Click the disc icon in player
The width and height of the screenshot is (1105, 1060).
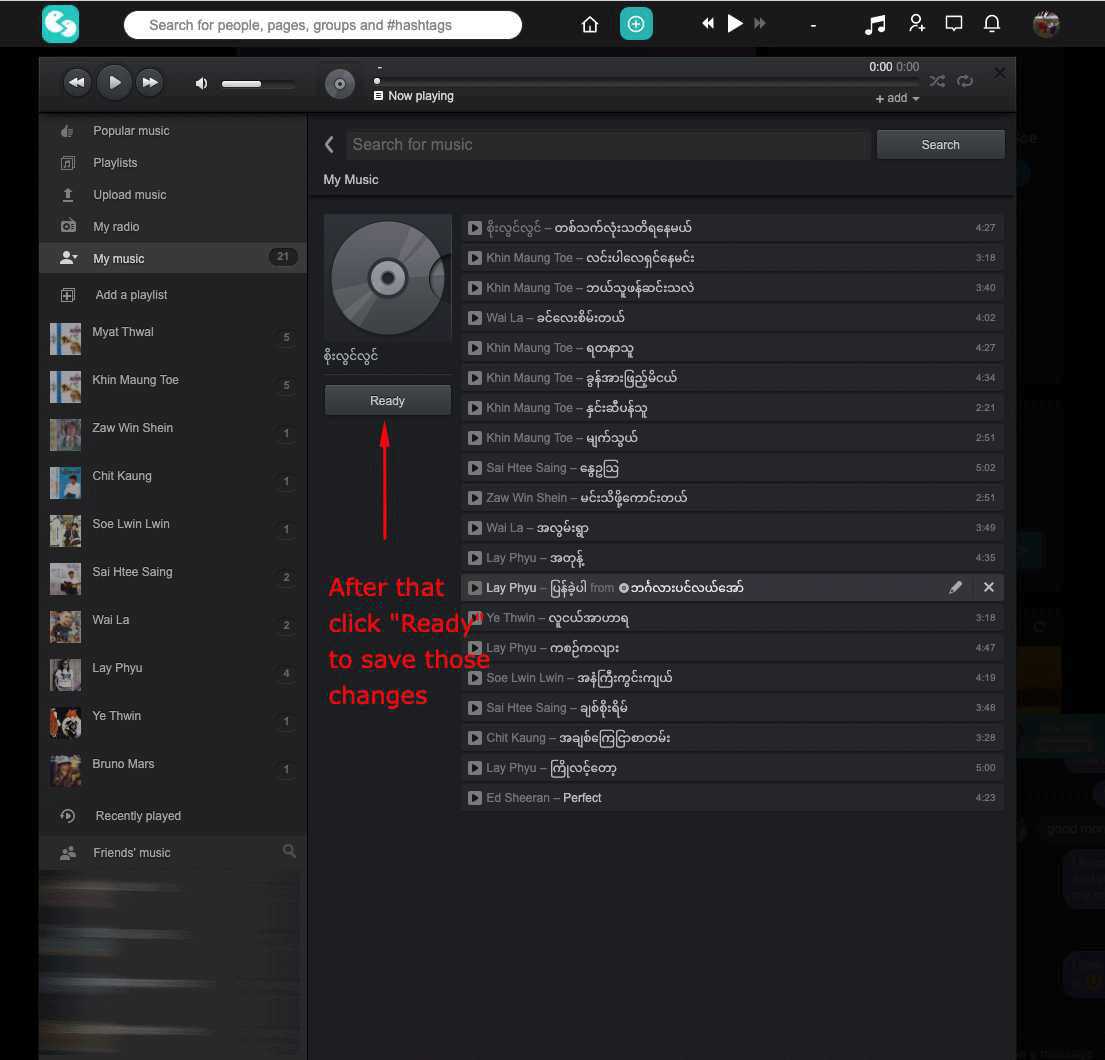coord(340,84)
